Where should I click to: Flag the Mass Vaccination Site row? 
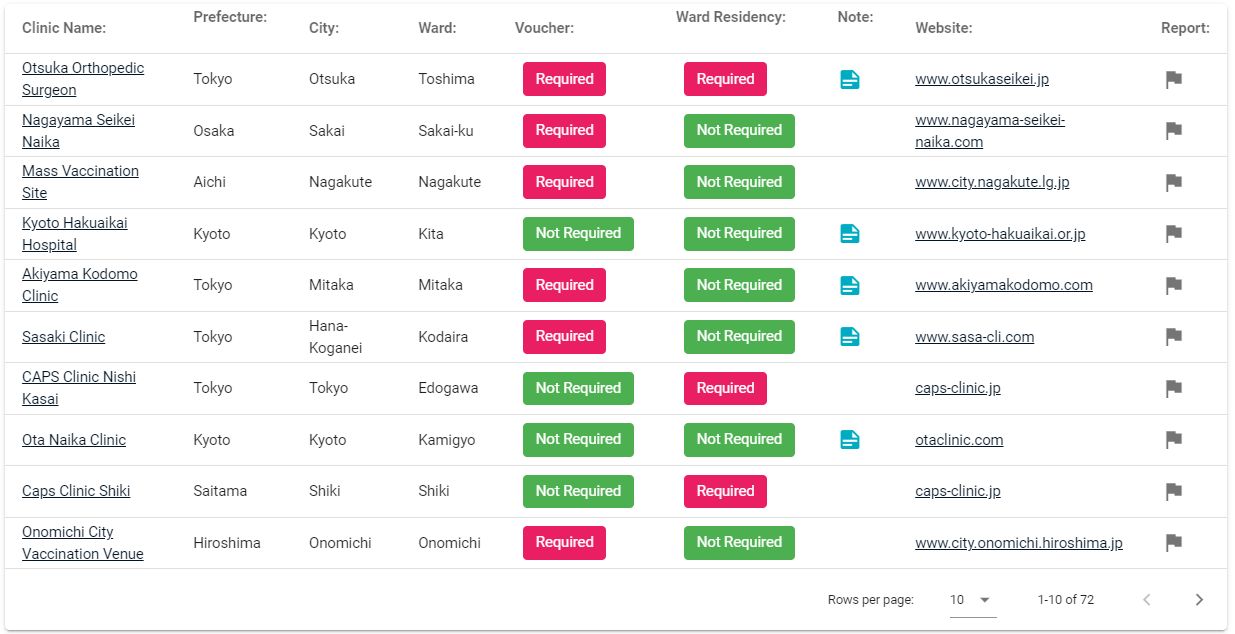(x=1174, y=182)
